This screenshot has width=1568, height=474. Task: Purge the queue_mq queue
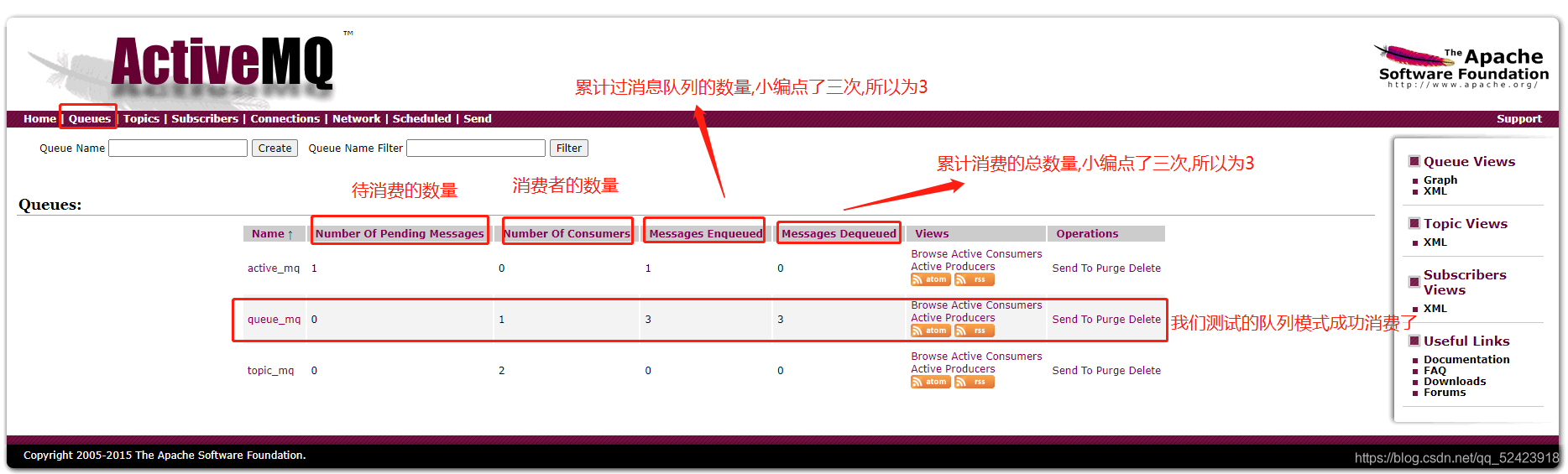(1110, 320)
